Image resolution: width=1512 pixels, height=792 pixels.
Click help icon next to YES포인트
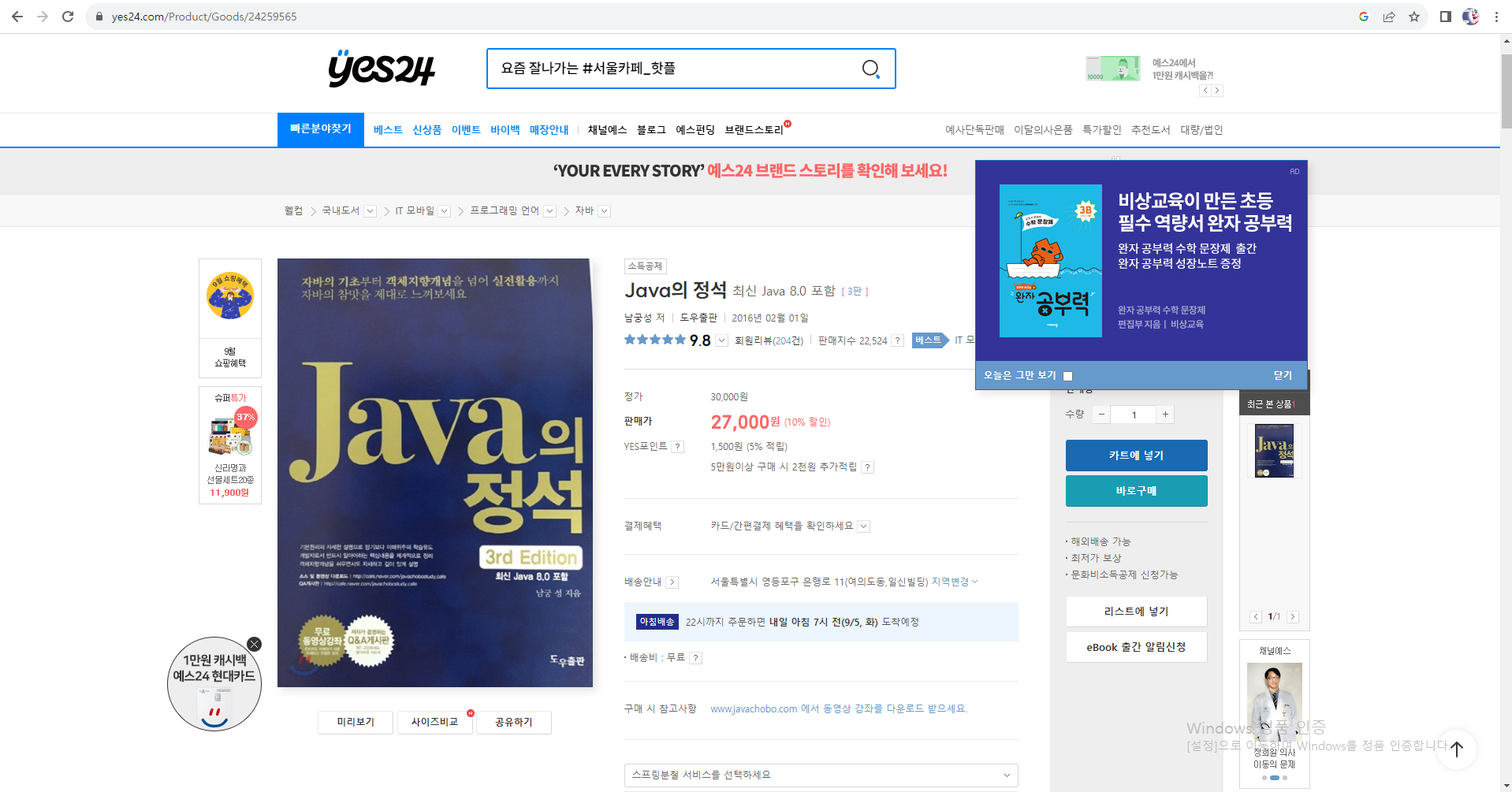click(x=678, y=447)
